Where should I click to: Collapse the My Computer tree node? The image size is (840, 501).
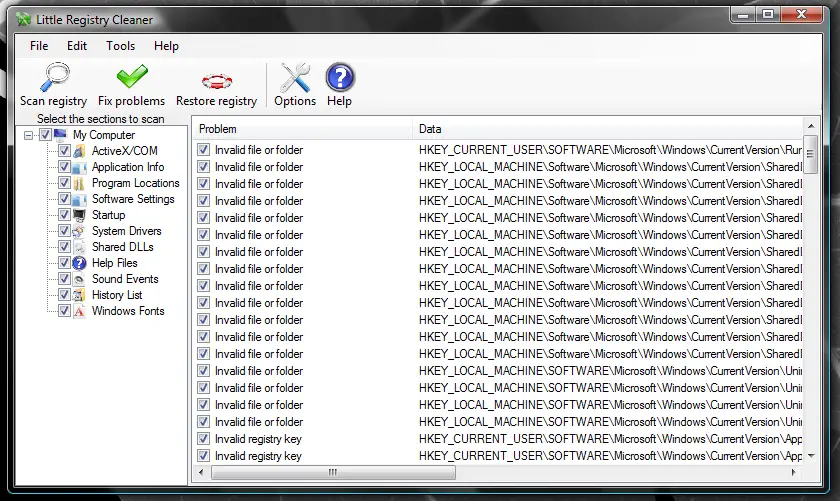point(28,135)
